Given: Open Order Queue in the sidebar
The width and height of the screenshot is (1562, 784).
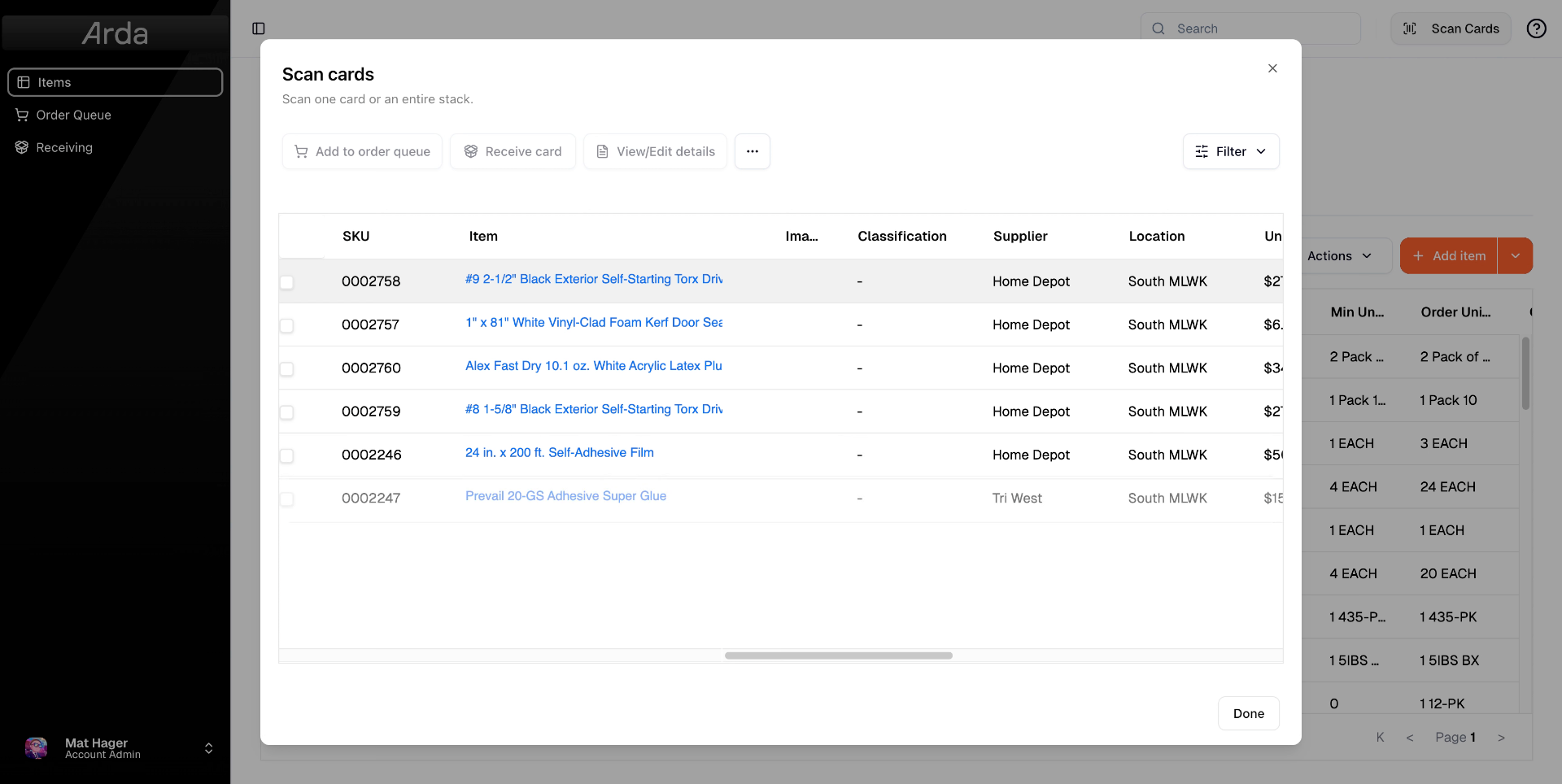Looking at the screenshot, I should point(115,115).
